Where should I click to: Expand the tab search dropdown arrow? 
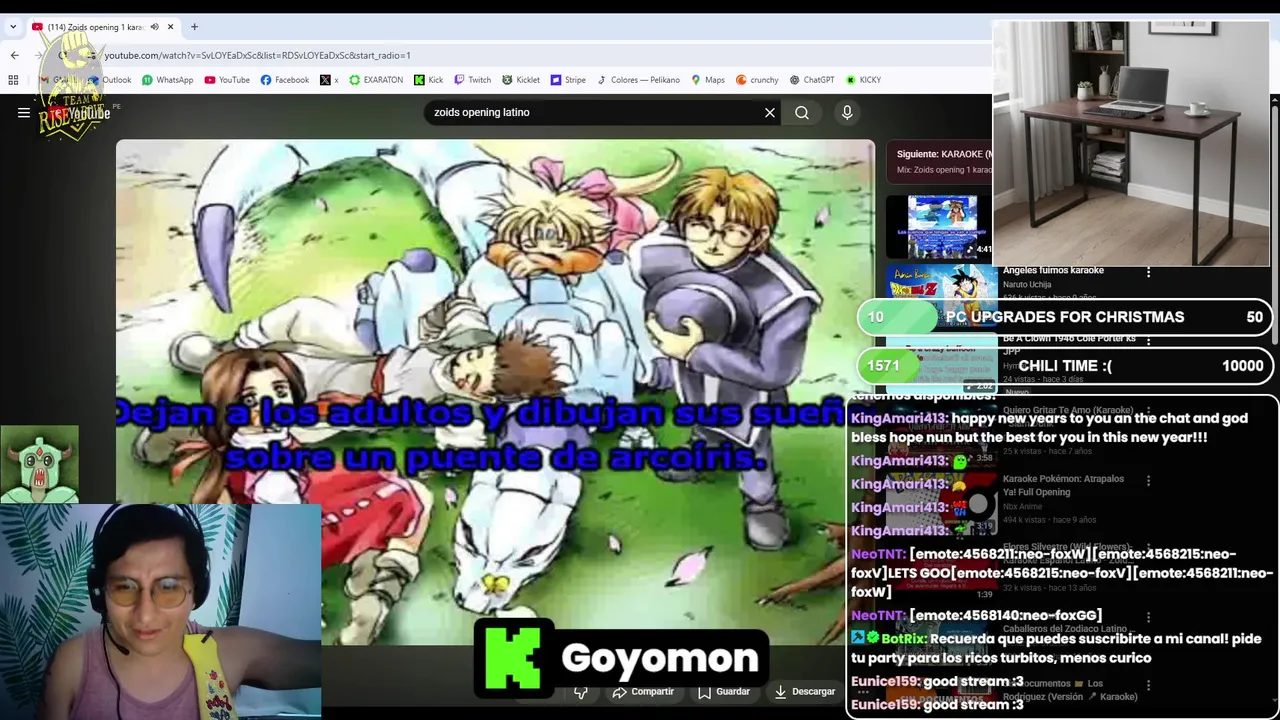(12, 27)
